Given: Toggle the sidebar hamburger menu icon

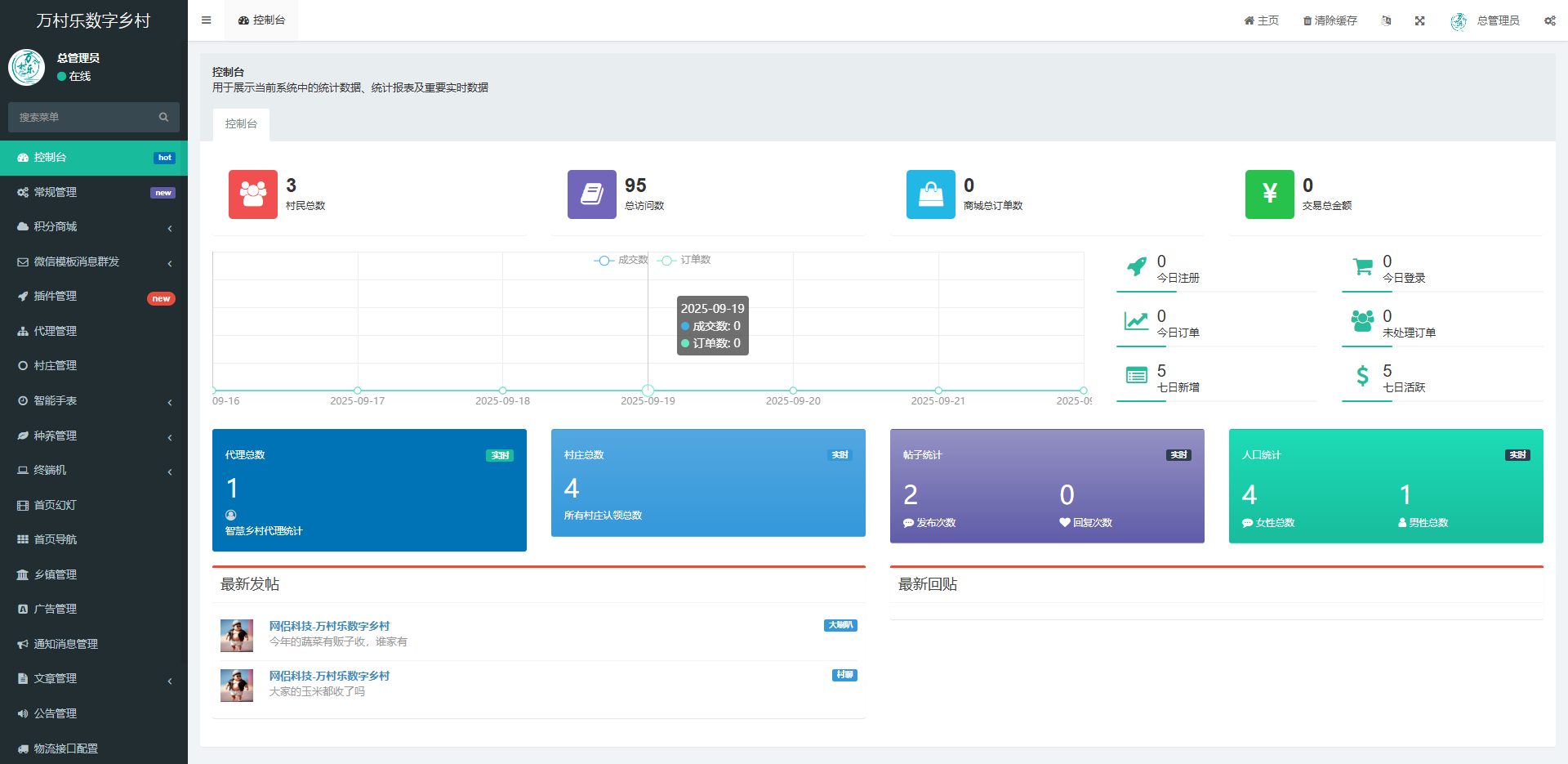Looking at the screenshot, I should (206, 20).
